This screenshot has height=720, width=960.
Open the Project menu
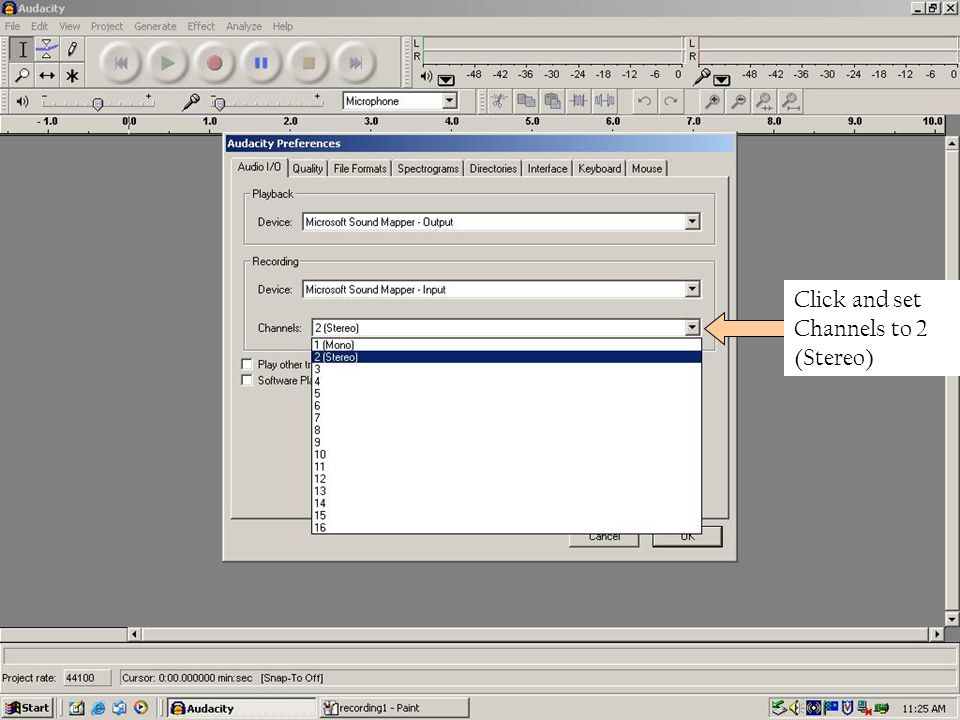pos(107,26)
